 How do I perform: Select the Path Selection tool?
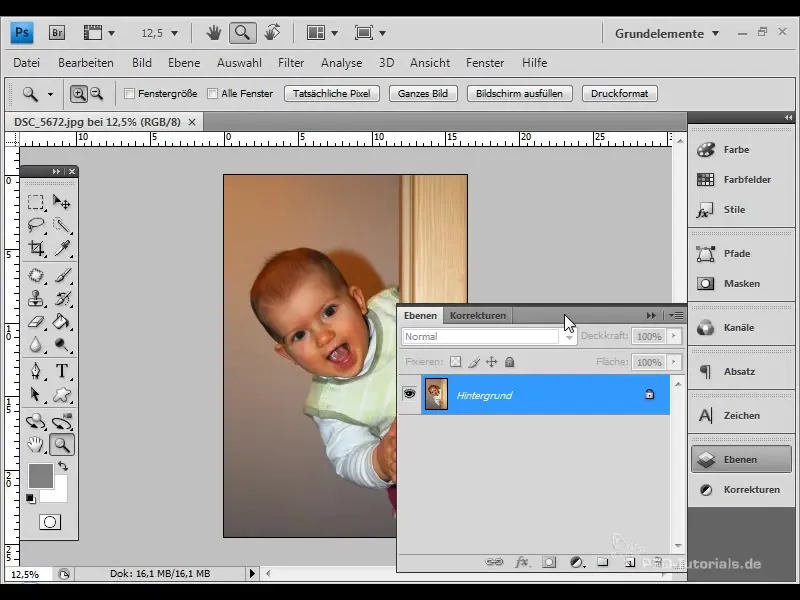tap(35, 394)
